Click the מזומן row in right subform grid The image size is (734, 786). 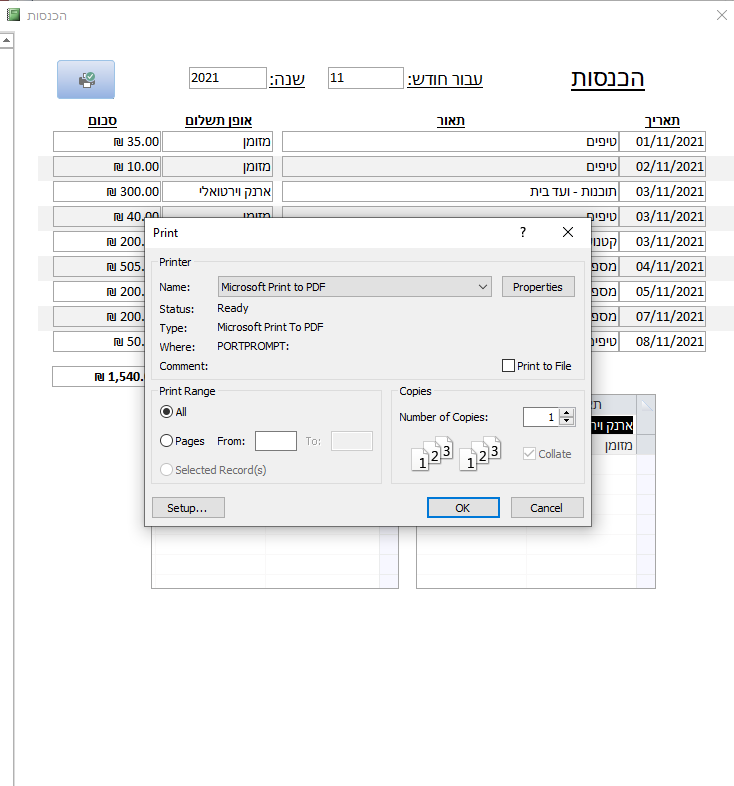pos(614,445)
